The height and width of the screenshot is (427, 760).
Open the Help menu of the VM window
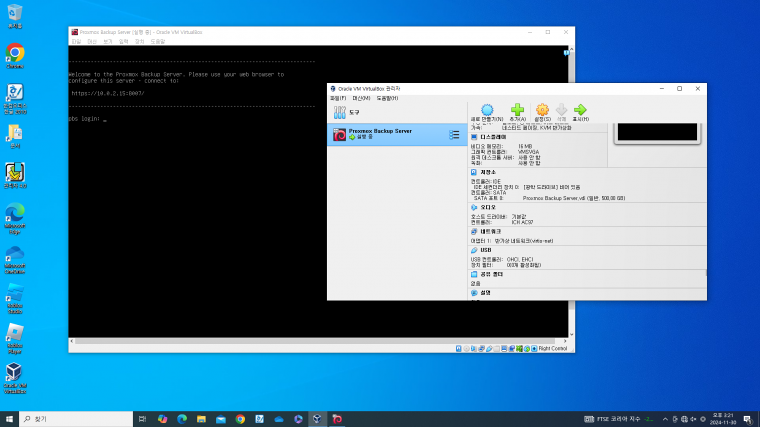tap(158, 42)
